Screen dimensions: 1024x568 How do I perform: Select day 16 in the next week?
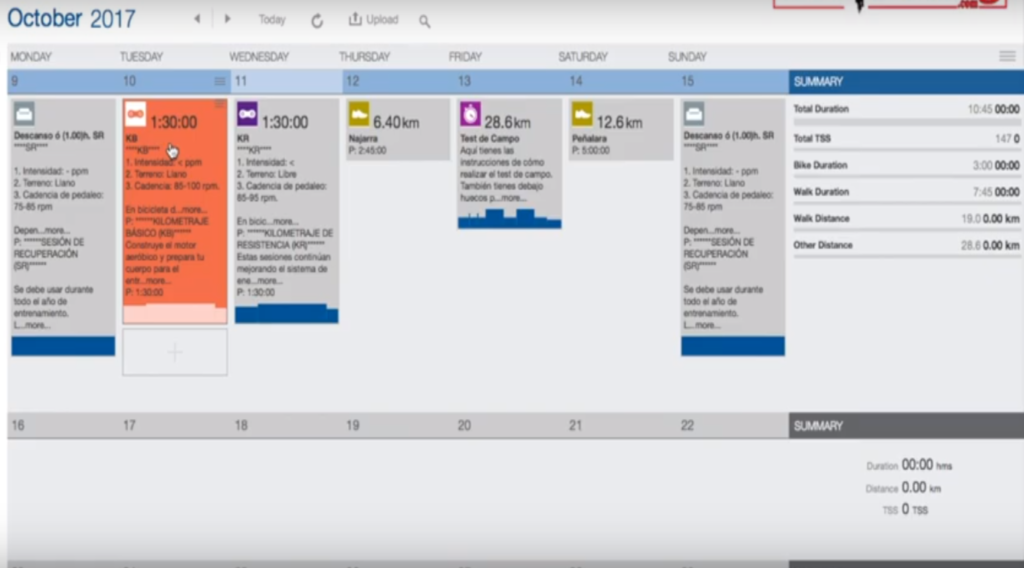point(63,426)
